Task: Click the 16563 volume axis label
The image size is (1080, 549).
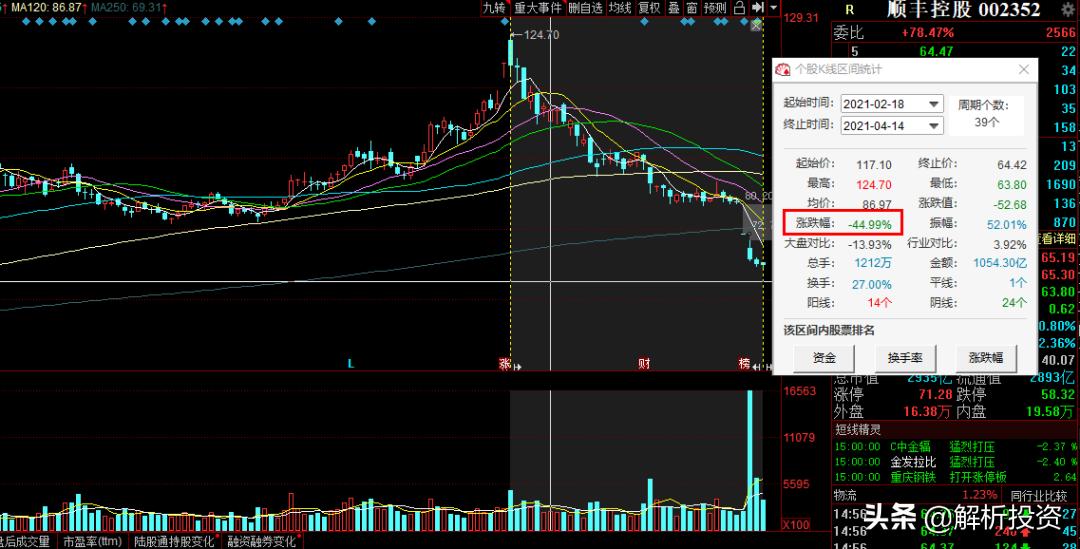Action: pyautogui.click(x=800, y=391)
